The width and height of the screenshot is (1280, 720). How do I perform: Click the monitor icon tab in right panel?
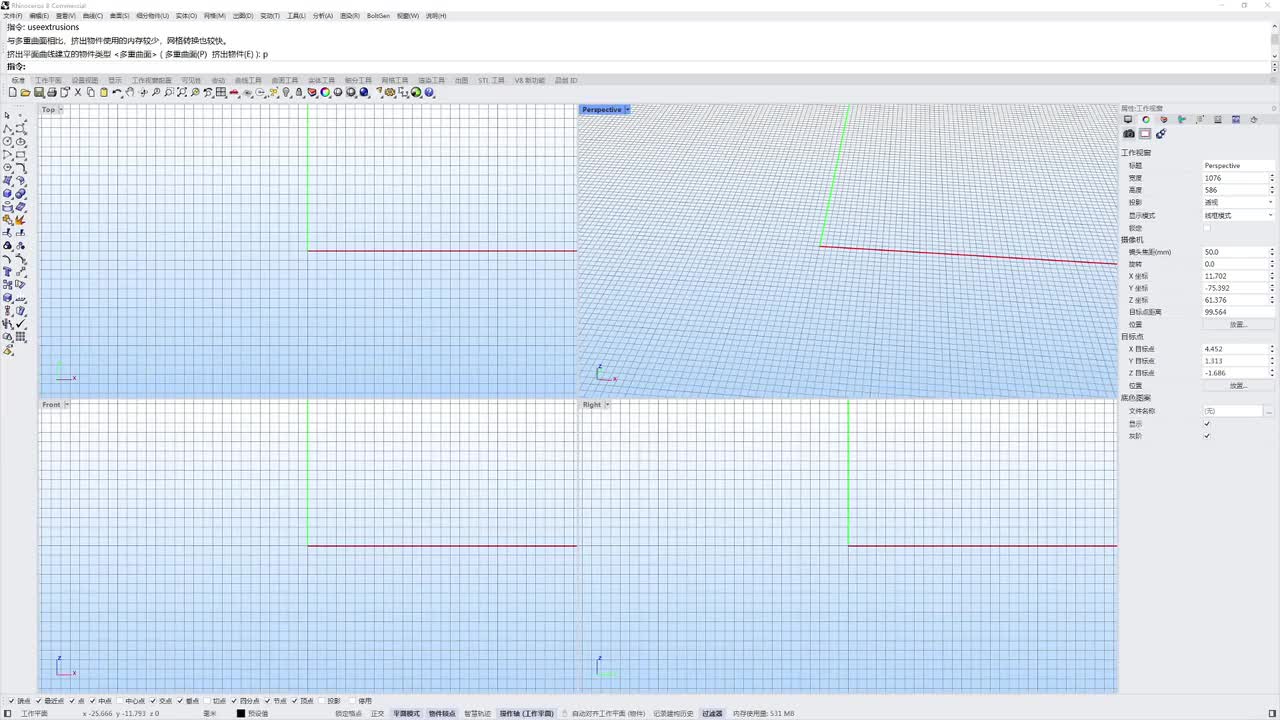click(x=1128, y=120)
